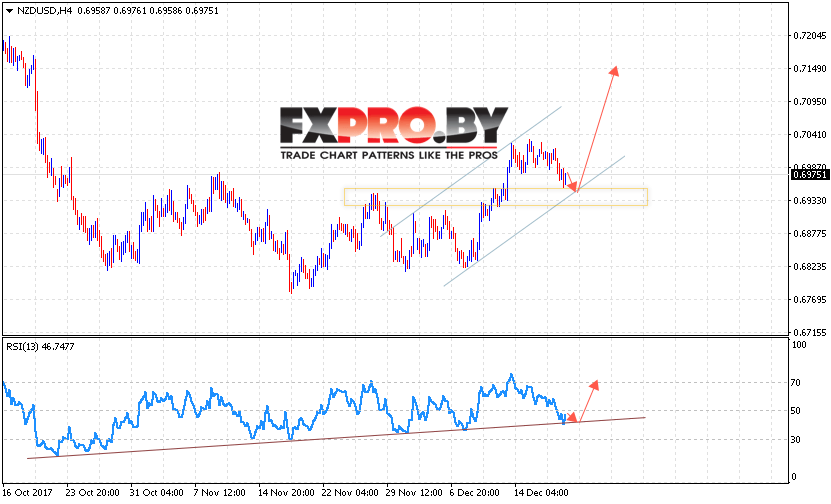Viewport: 831px width, 504px height.
Task: Click RSI scale value 30
Action: 796,439
